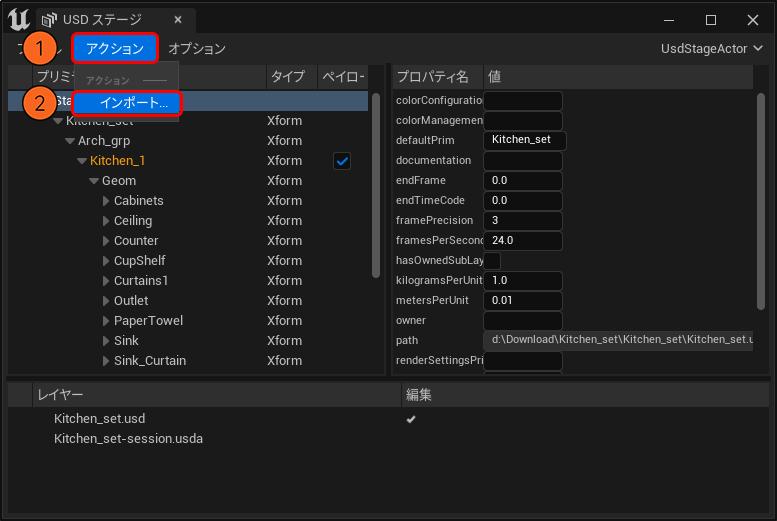
Task: Expand the Cabinets tree node
Action: pyautogui.click(x=106, y=201)
